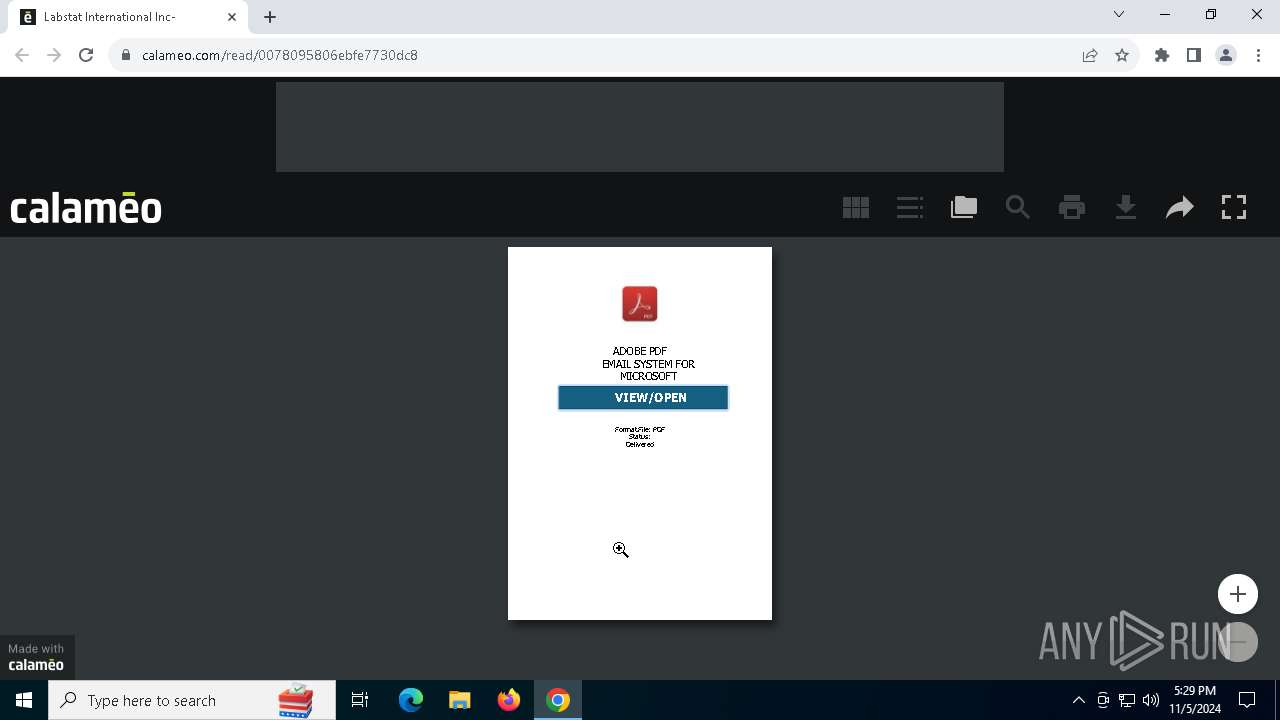This screenshot has height=720, width=1280.
Task: Launch Microsoft Edge from taskbar
Action: coord(411,700)
